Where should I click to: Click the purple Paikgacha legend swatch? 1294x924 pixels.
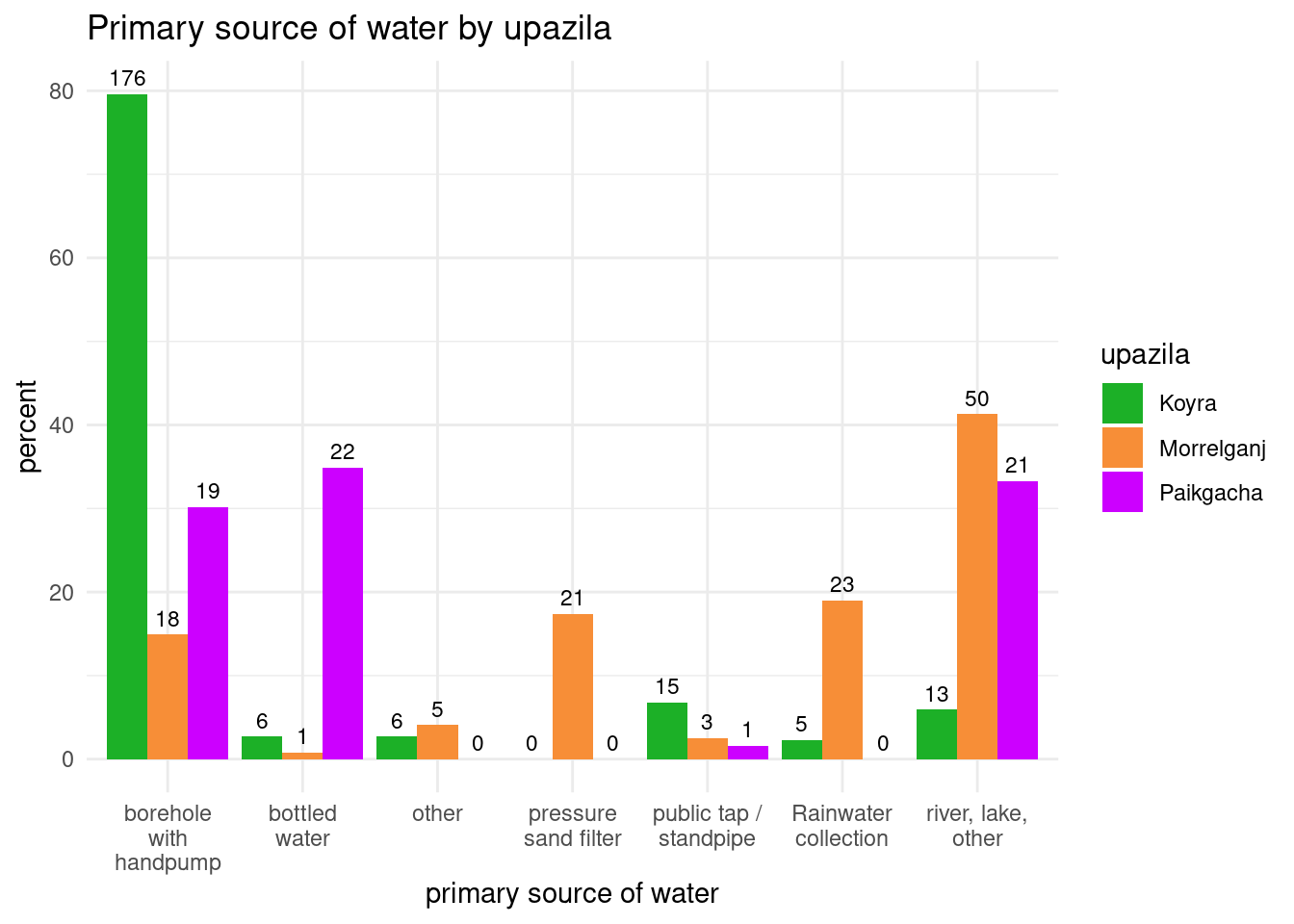[x=1122, y=492]
